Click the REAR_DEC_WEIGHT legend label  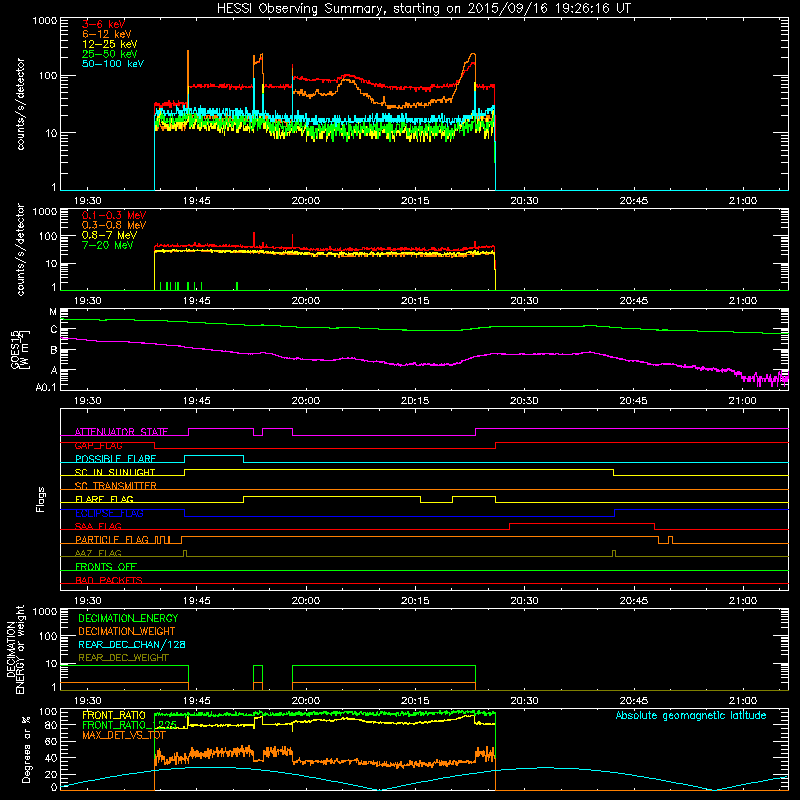pos(123,658)
